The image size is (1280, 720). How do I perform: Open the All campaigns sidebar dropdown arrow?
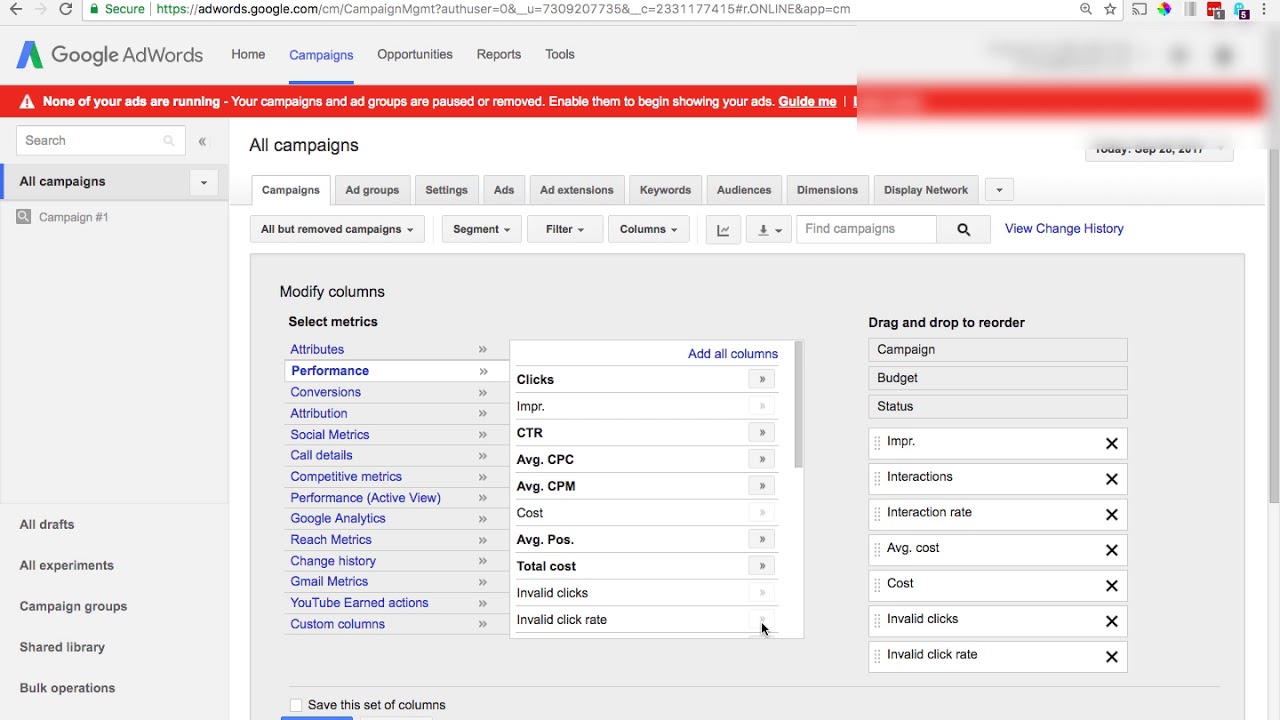point(203,182)
